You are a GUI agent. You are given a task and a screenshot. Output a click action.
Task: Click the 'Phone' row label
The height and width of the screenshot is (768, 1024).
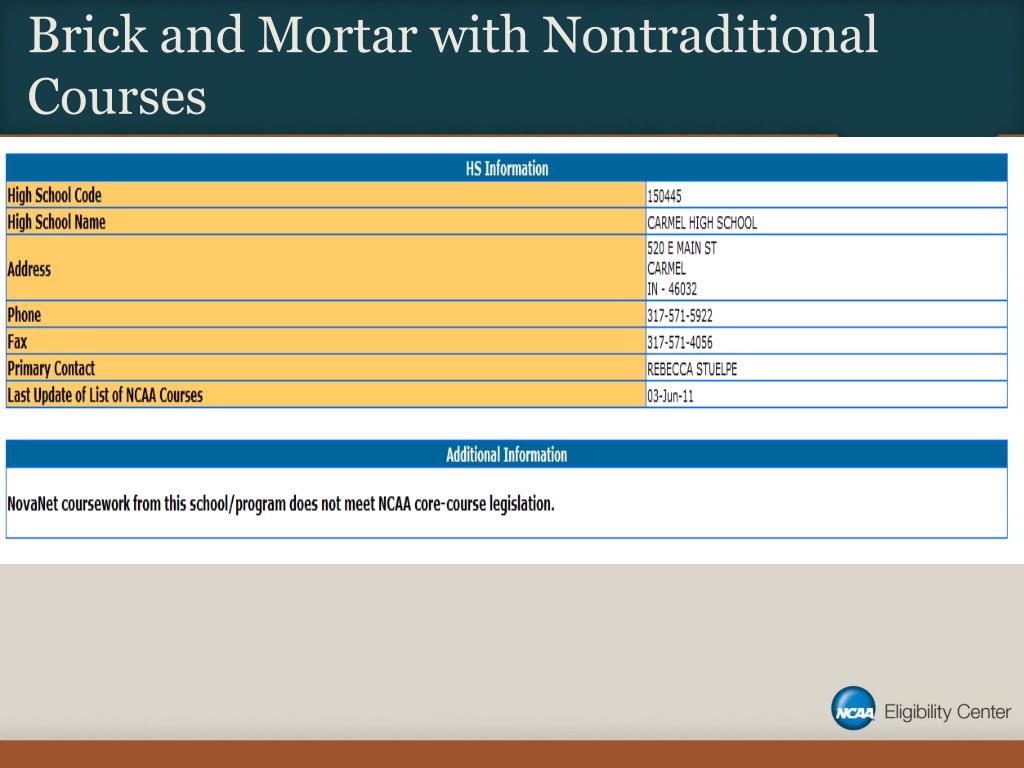[x=24, y=315]
